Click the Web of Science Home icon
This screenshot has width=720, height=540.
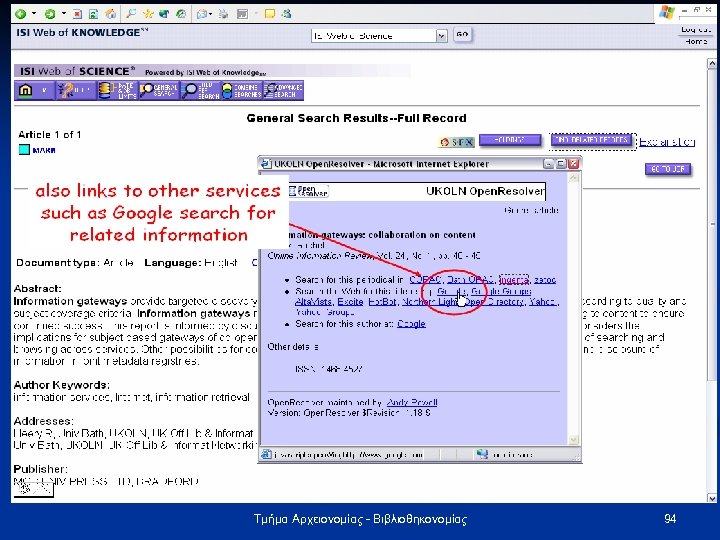pos(34,90)
